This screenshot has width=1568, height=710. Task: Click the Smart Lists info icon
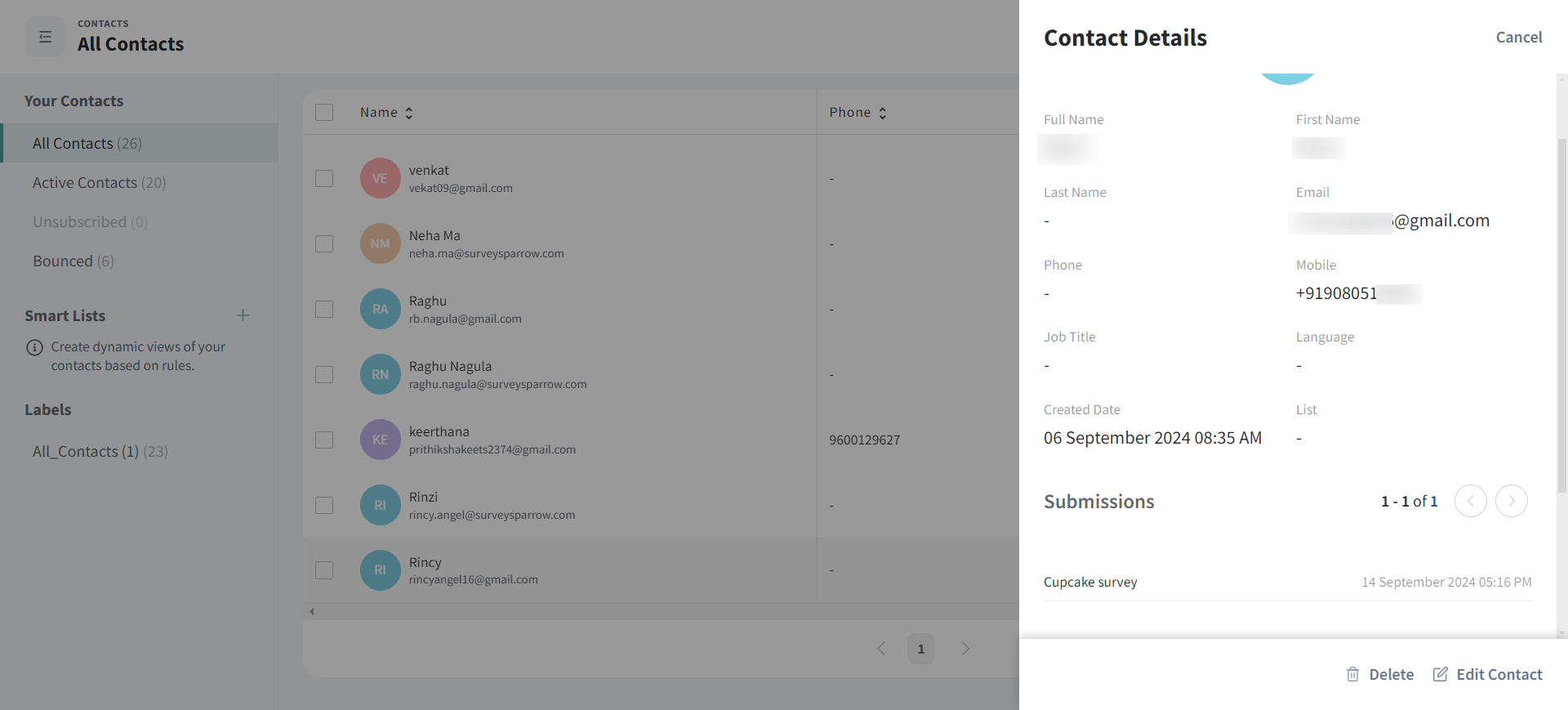[x=34, y=347]
